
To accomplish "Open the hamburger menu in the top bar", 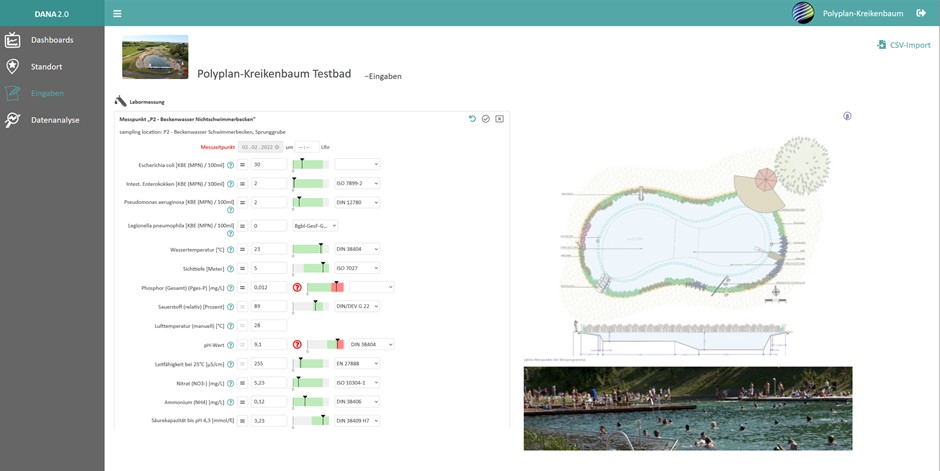I will click(x=117, y=14).
